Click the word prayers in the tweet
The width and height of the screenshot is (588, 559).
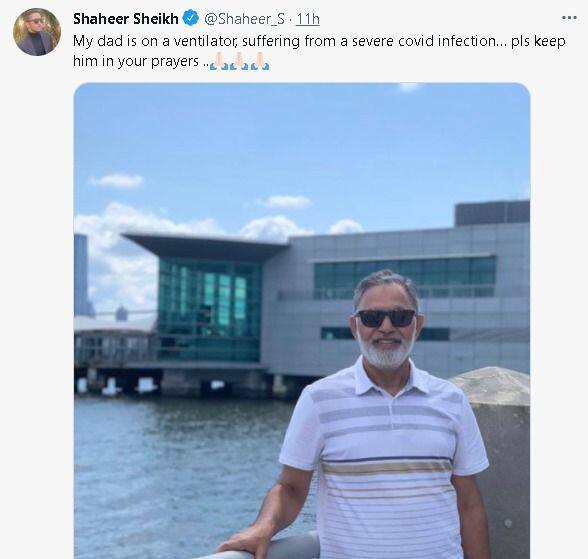174,61
